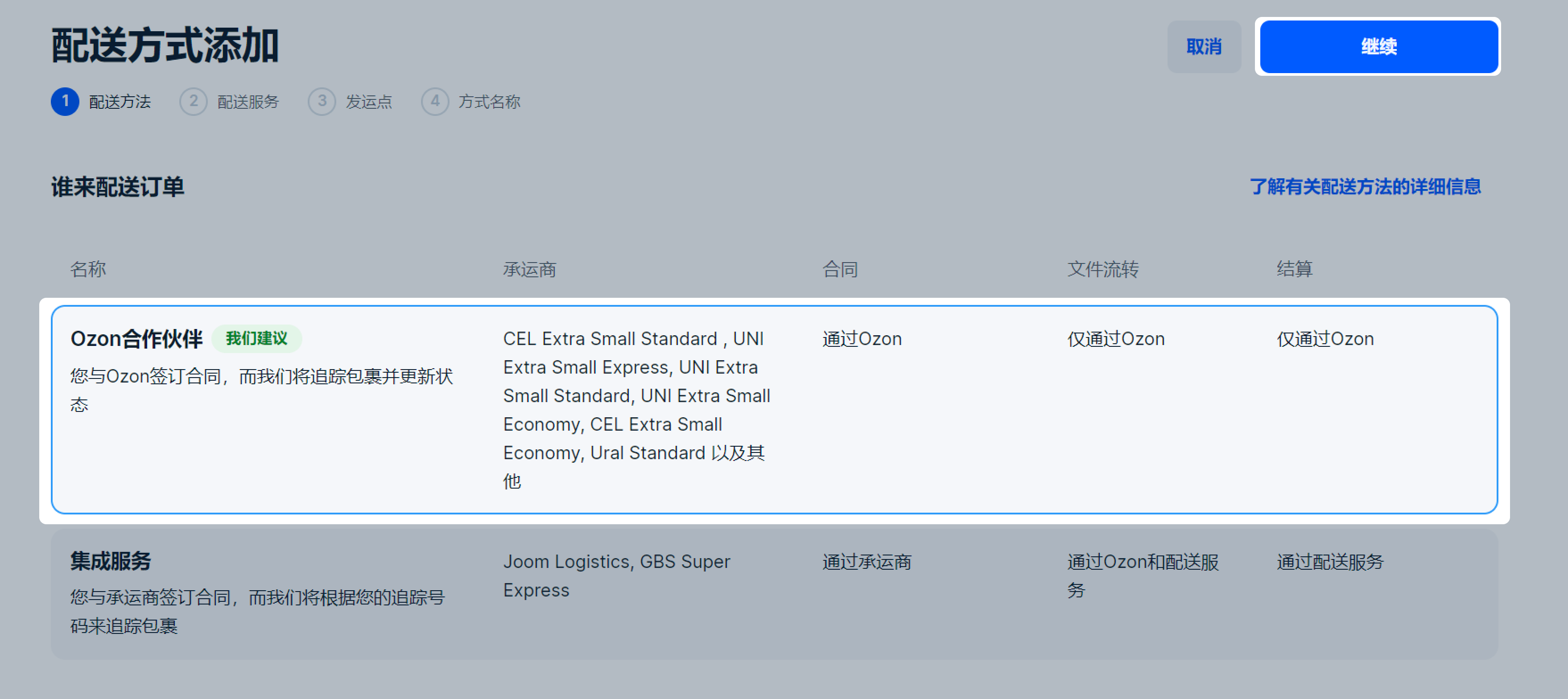Image resolution: width=1568 pixels, height=699 pixels.
Task: Click the 取消 cancel button
Action: tap(1203, 47)
